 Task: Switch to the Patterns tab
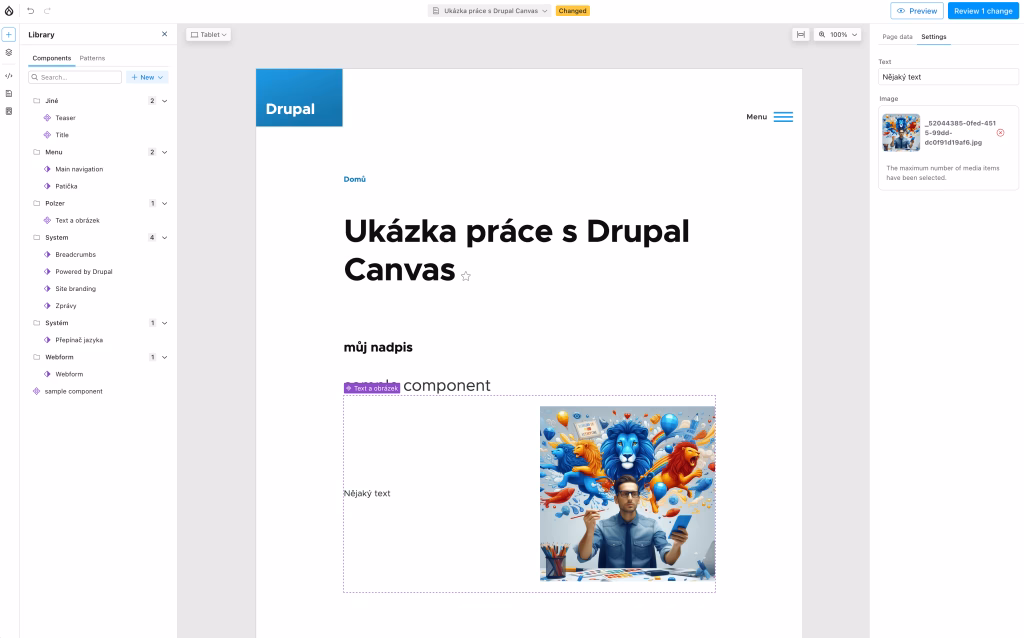click(92, 58)
